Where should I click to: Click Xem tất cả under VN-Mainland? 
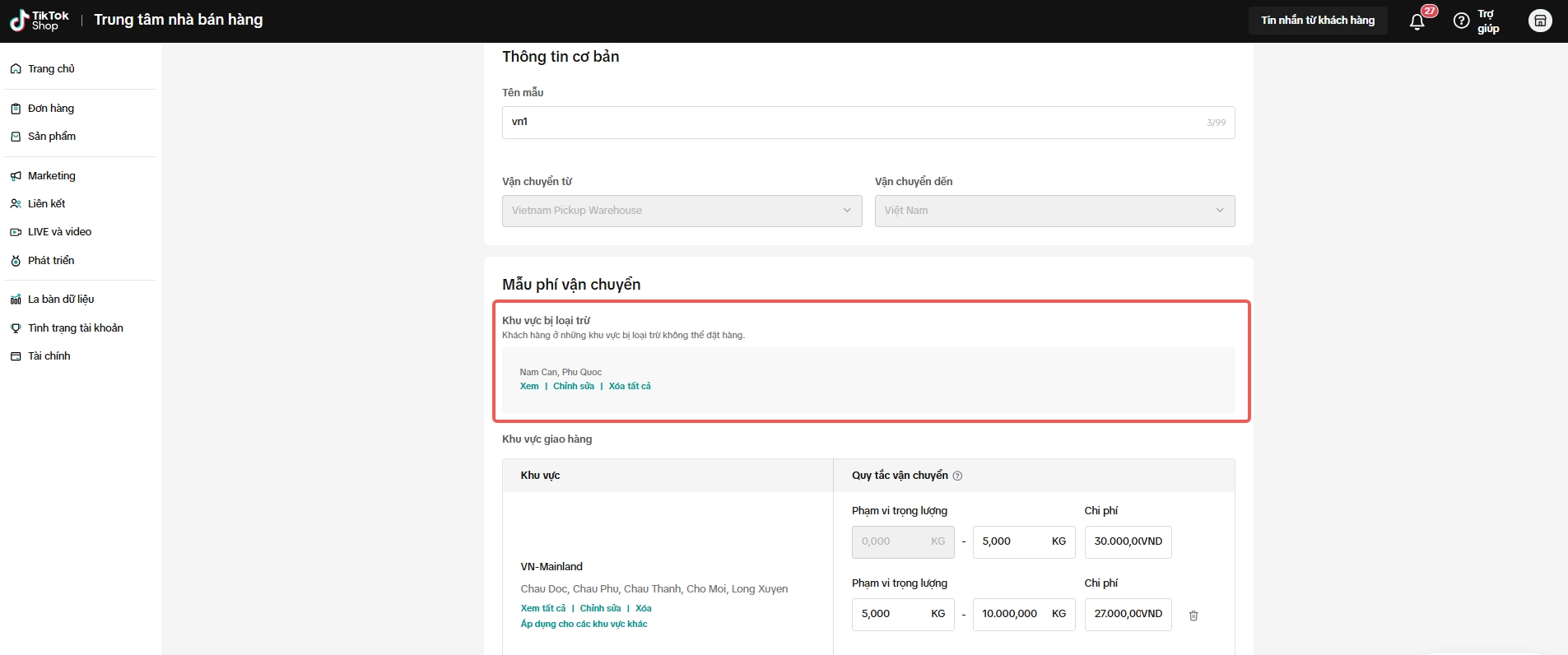pos(542,609)
